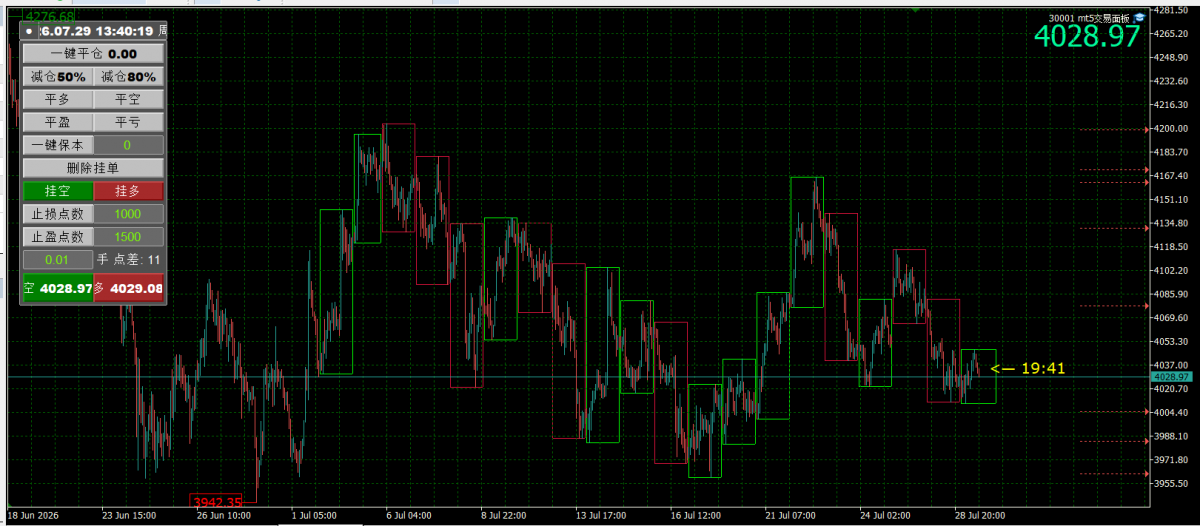Reduce position by 减仓50%
This screenshot has height=526, width=1200.
coord(58,77)
